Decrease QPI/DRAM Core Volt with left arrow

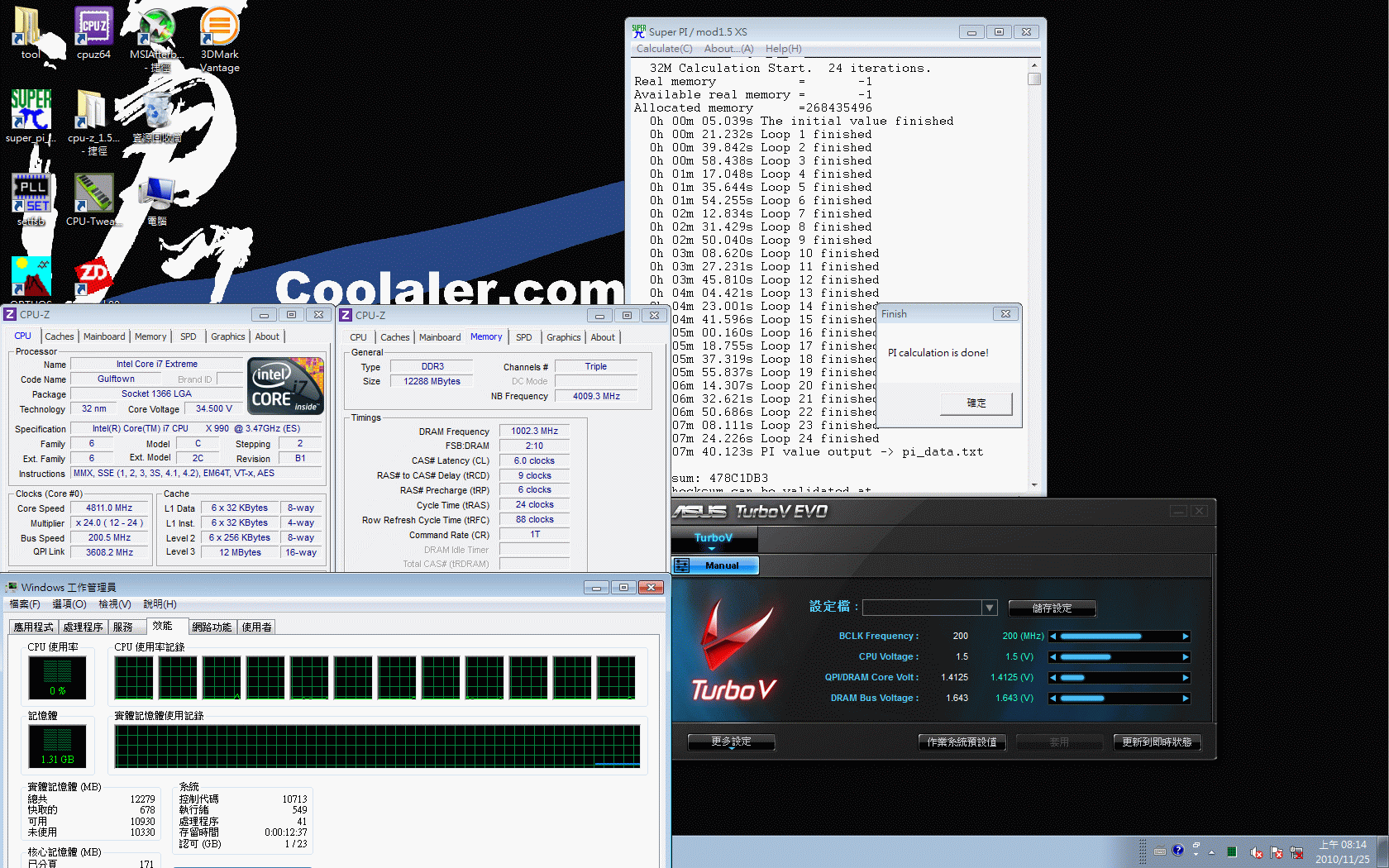pyautogui.click(x=1053, y=678)
